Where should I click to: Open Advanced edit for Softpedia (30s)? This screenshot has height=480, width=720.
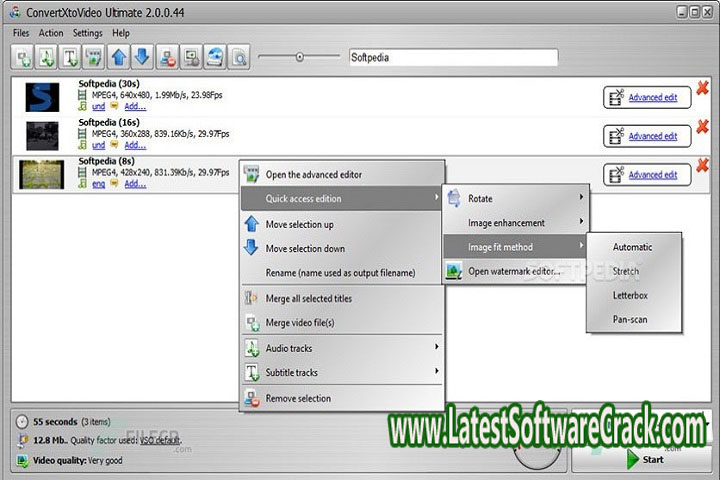[652, 98]
